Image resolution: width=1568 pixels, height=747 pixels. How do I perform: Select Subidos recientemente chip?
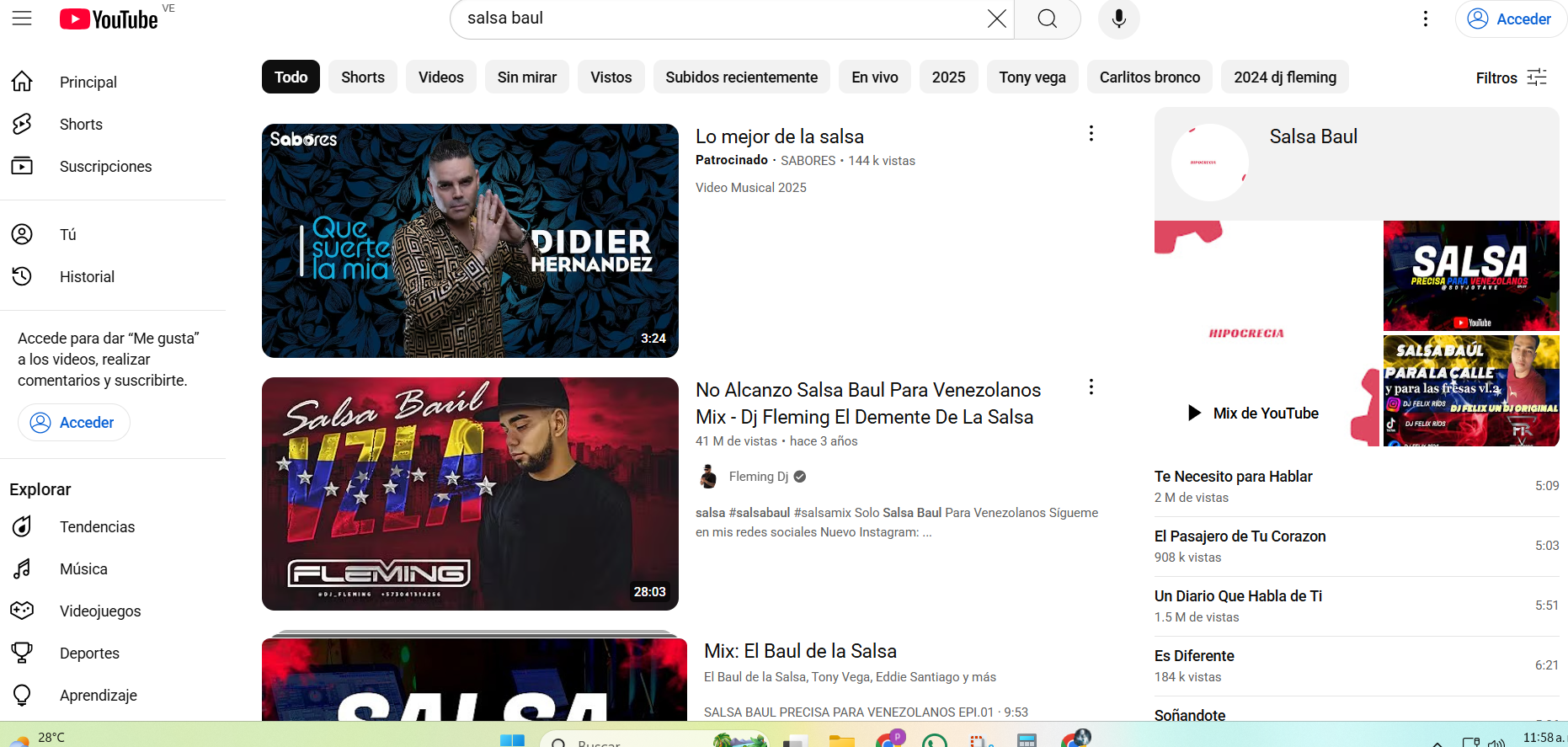pyautogui.click(x=742, y=77)
